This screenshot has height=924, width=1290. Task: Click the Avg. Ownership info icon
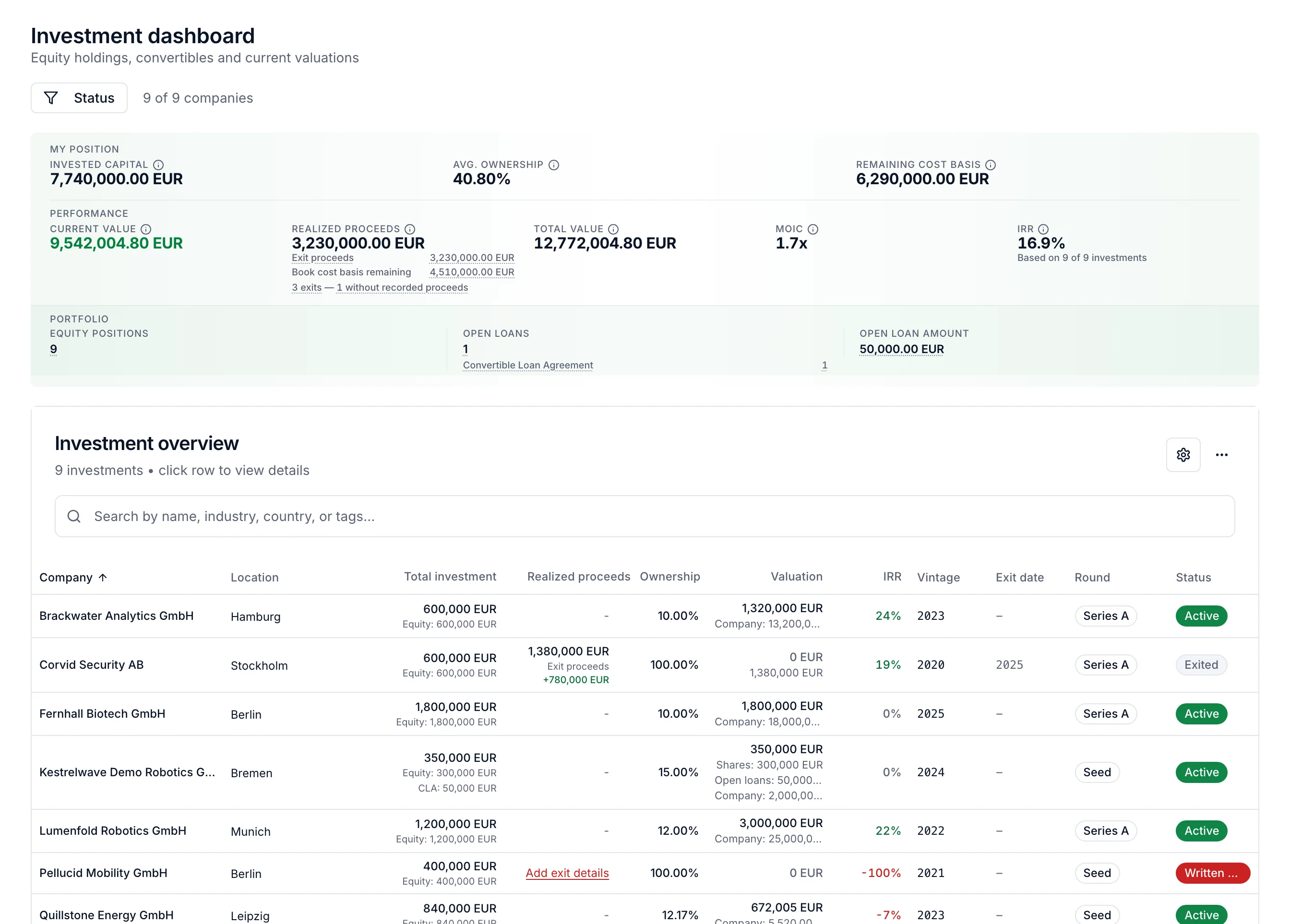(x=554, y=165)
